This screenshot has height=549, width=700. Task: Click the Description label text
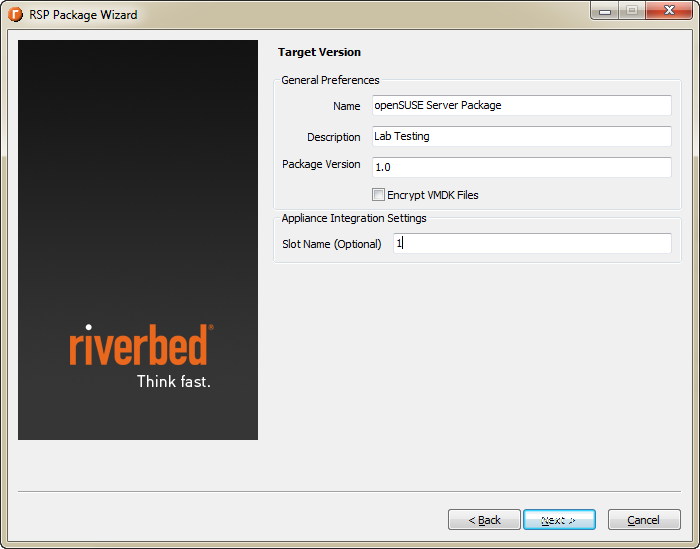coord(333,137)
